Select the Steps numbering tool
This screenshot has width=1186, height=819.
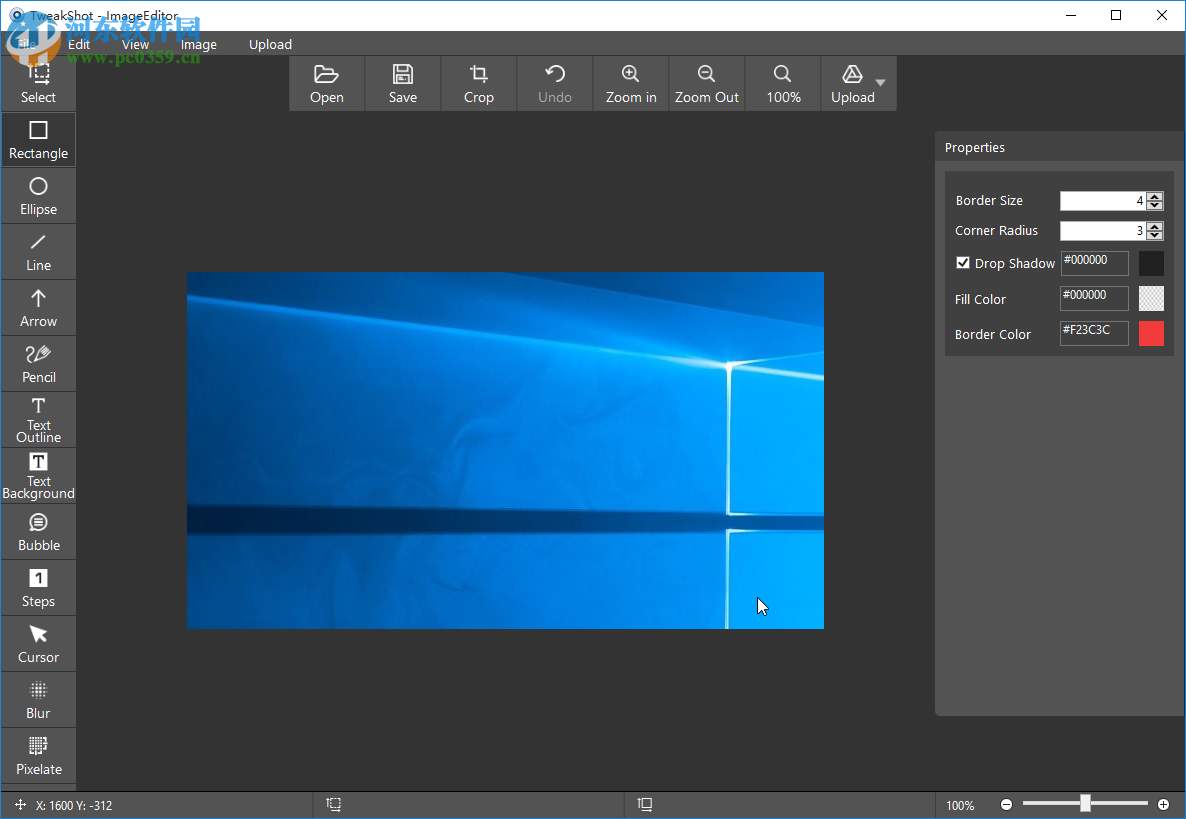pyautogui.click(x=38, y=587)
